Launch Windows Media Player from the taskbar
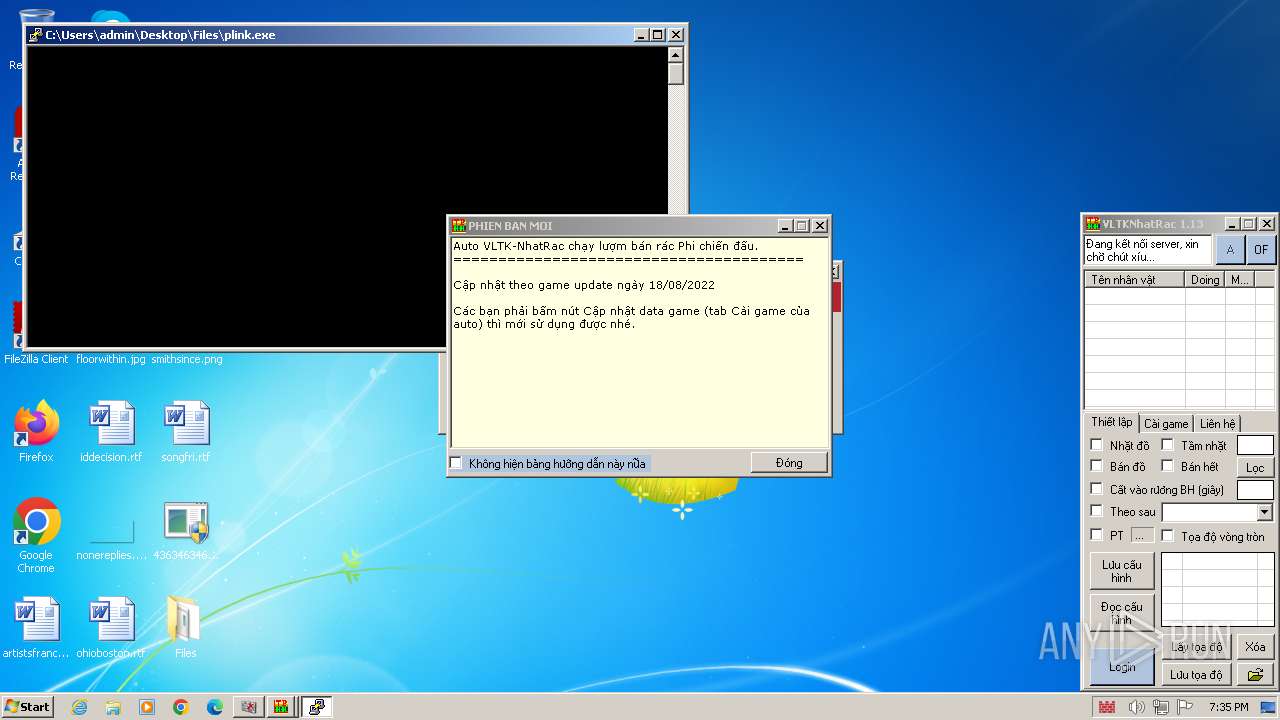The width and height of the screenshot is (1280, 720). pyautogui.click(x=147, y=707)
